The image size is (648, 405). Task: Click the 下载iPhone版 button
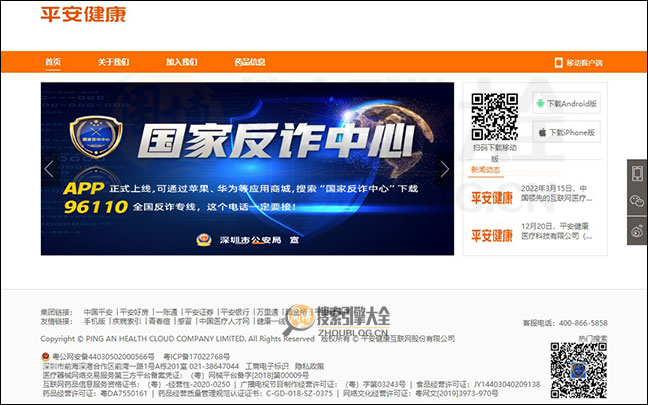pyautogui.click(x=567, y=132)
